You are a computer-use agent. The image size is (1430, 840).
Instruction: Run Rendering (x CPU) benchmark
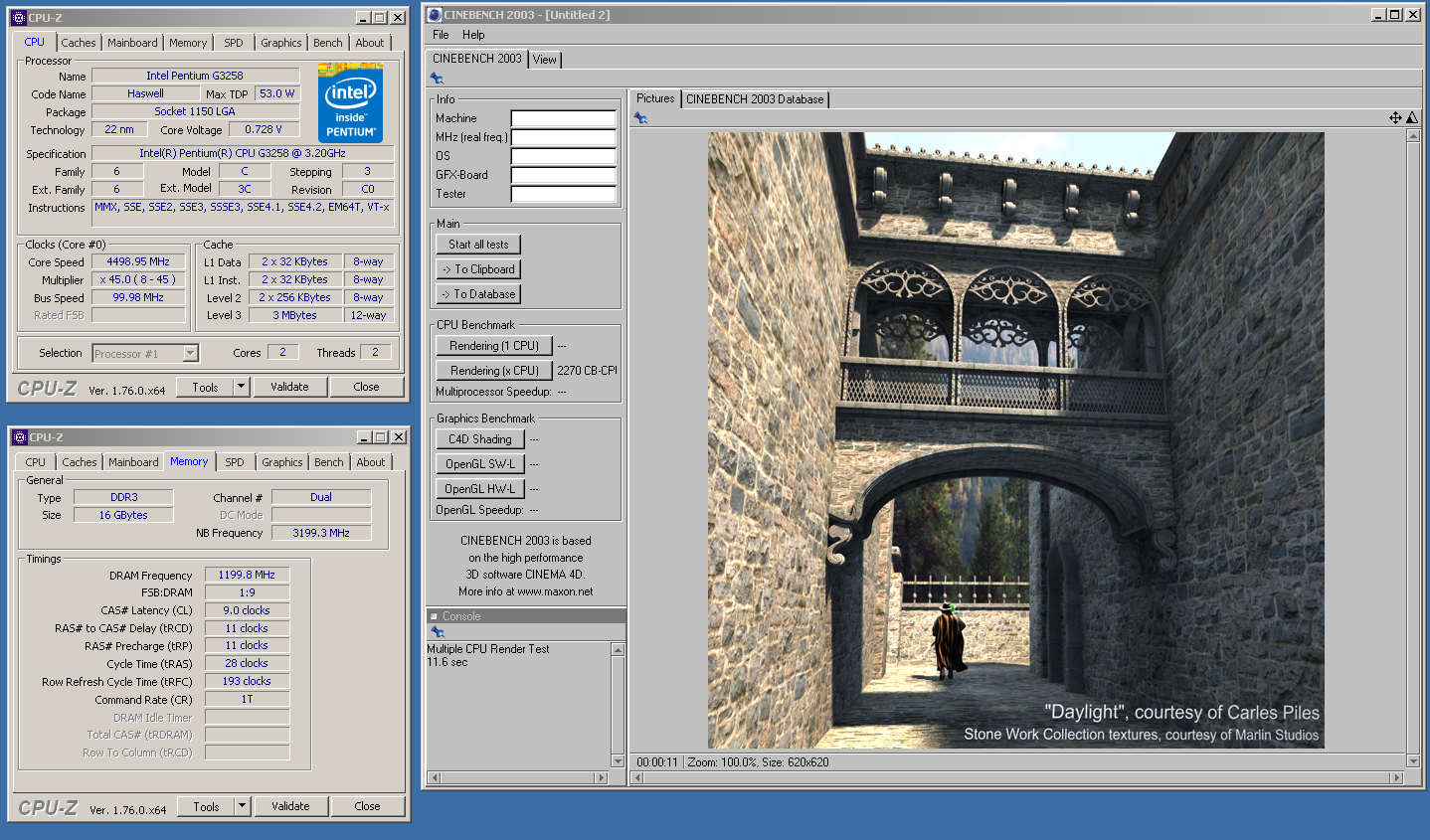pos(494,371)
